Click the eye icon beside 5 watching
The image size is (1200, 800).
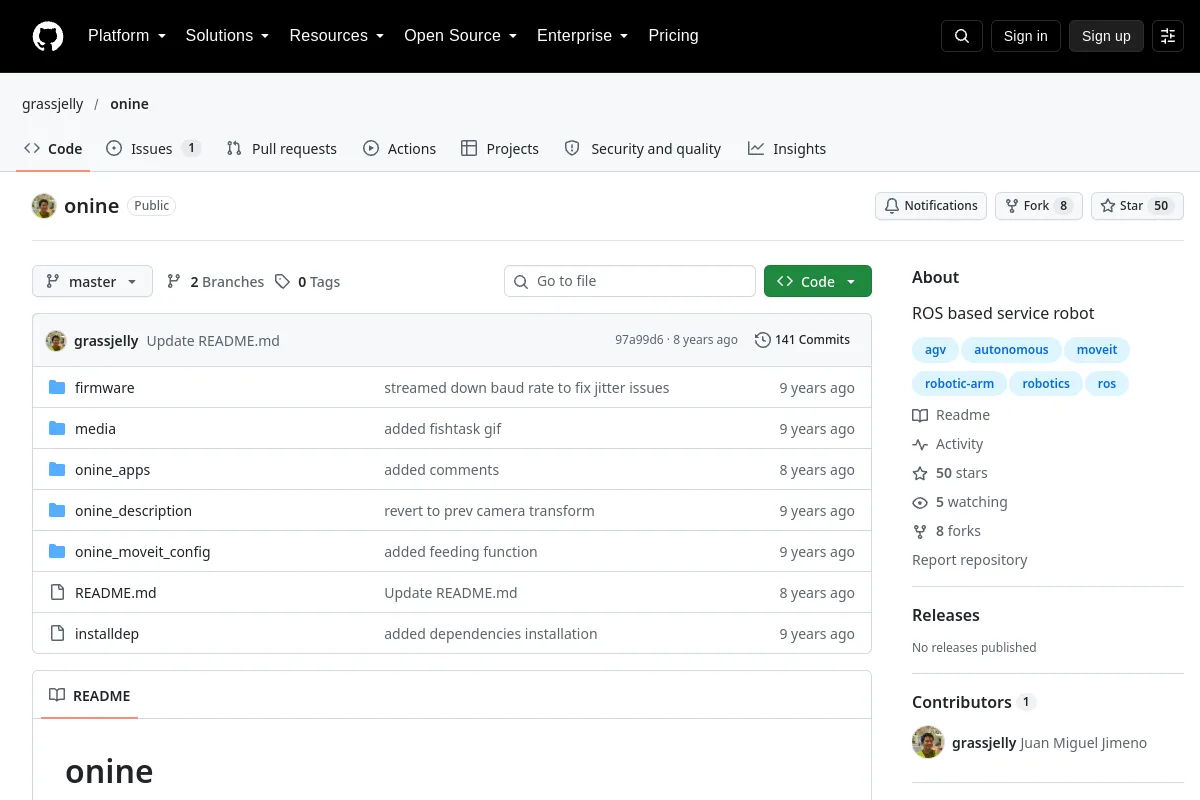pyautogui.click(x=920, y=502)
